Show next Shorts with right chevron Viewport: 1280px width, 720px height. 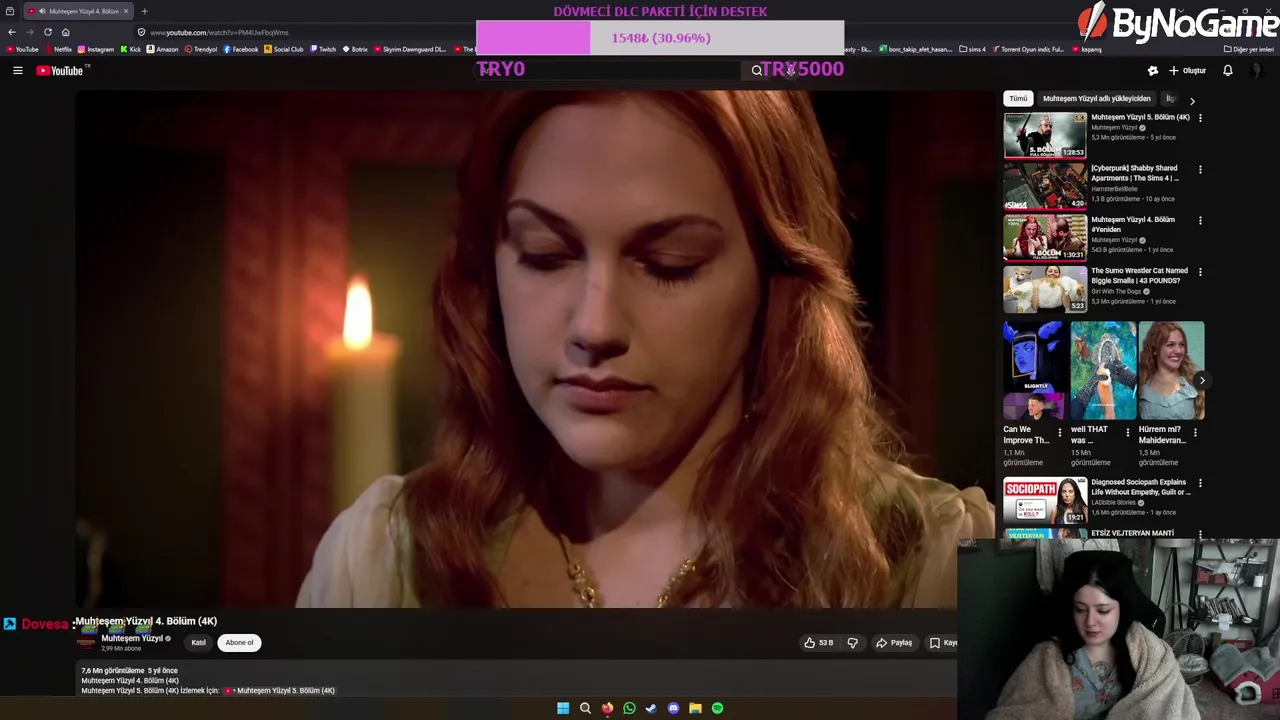coord(1202,380)
